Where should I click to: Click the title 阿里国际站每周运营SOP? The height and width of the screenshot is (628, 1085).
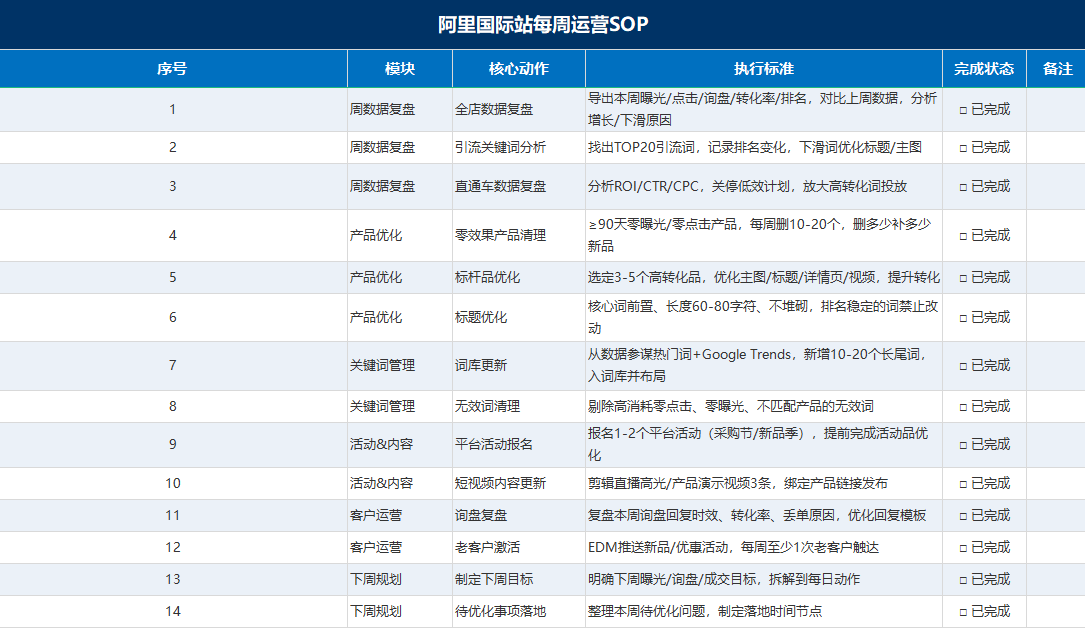542,24
